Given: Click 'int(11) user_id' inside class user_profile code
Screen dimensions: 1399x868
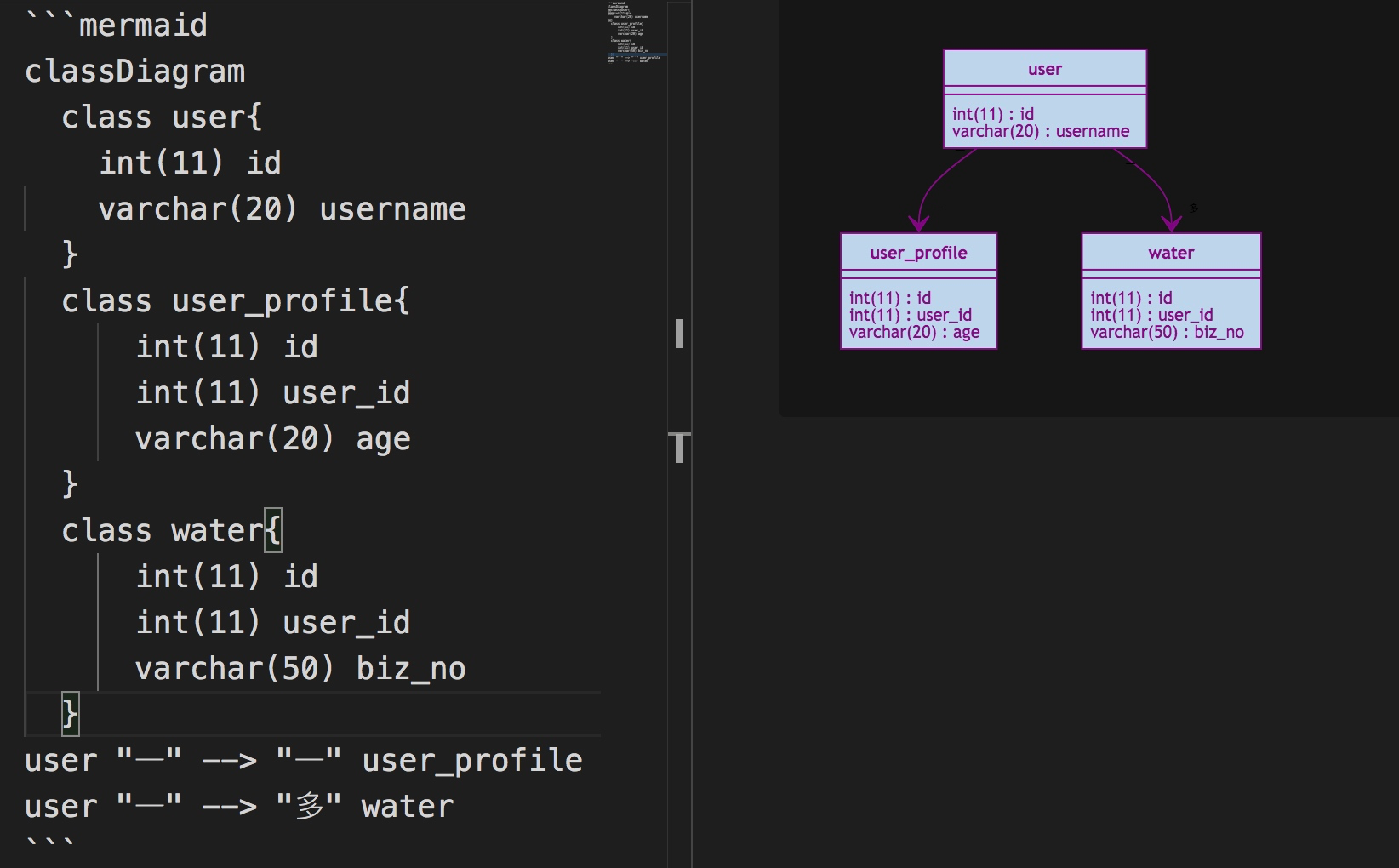Looking at the screenshot, I should point(273,392).
